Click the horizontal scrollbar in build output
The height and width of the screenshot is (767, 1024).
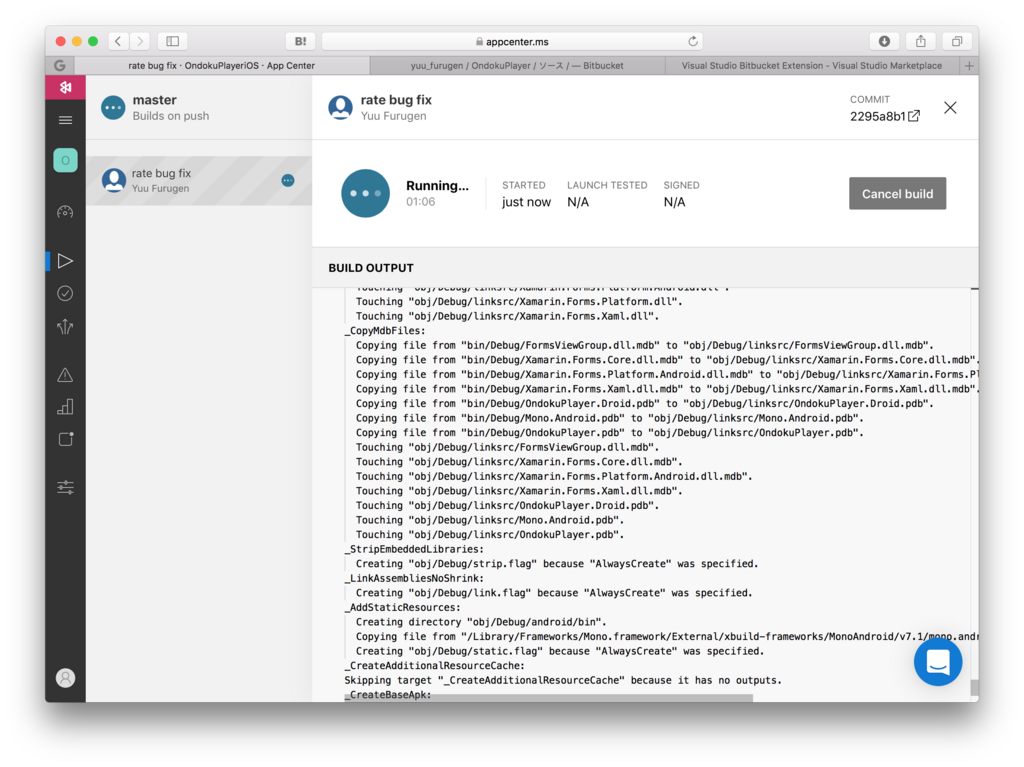549,698
